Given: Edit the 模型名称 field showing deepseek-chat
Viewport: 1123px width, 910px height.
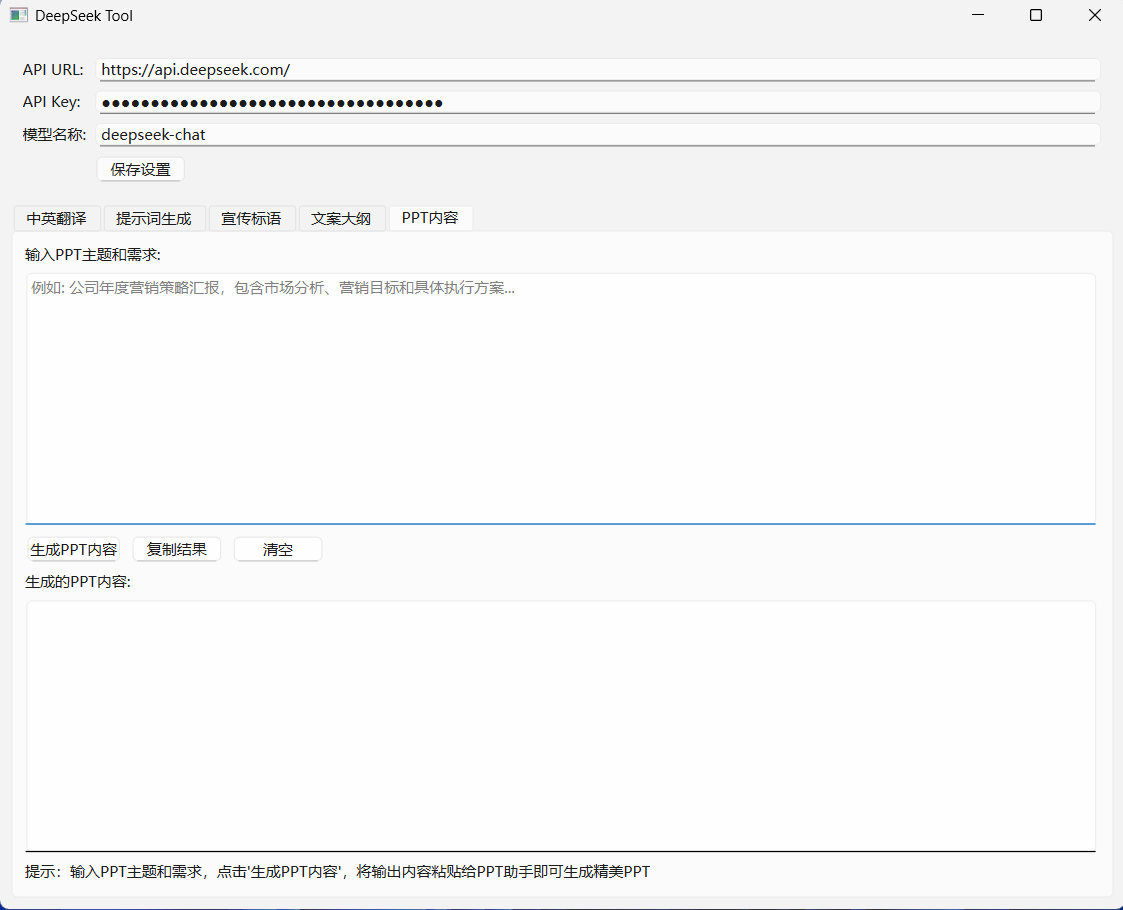Looking at the screenshot, I should 598,135.
